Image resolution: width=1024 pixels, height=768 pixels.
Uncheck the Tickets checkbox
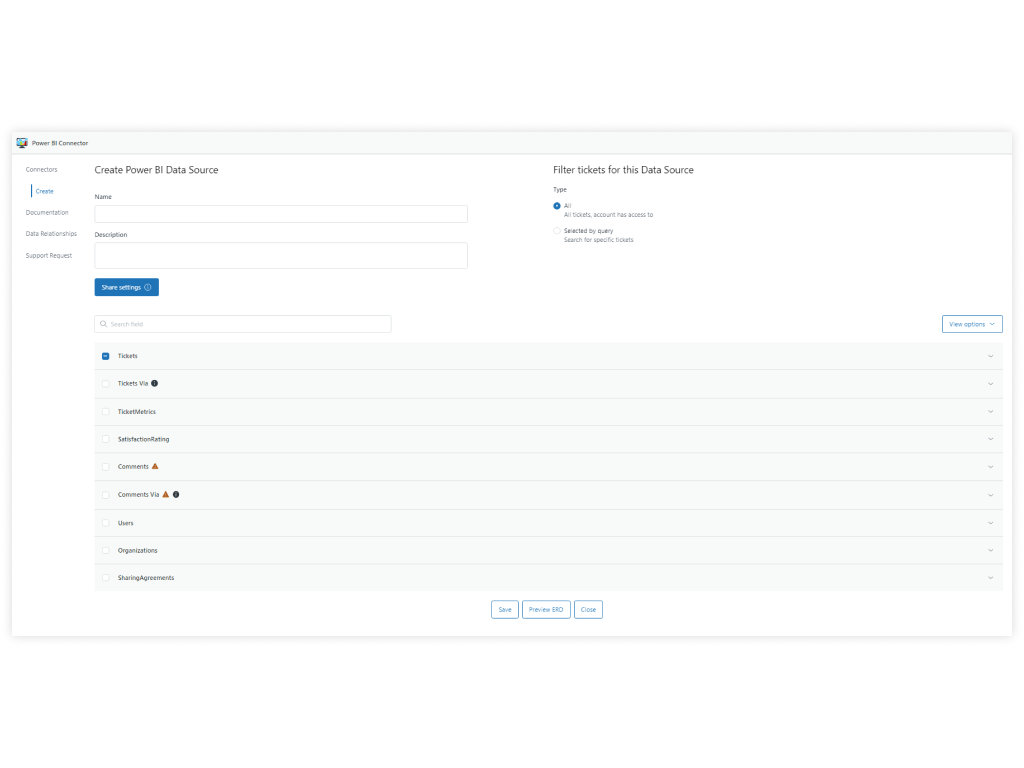point(105,355)
